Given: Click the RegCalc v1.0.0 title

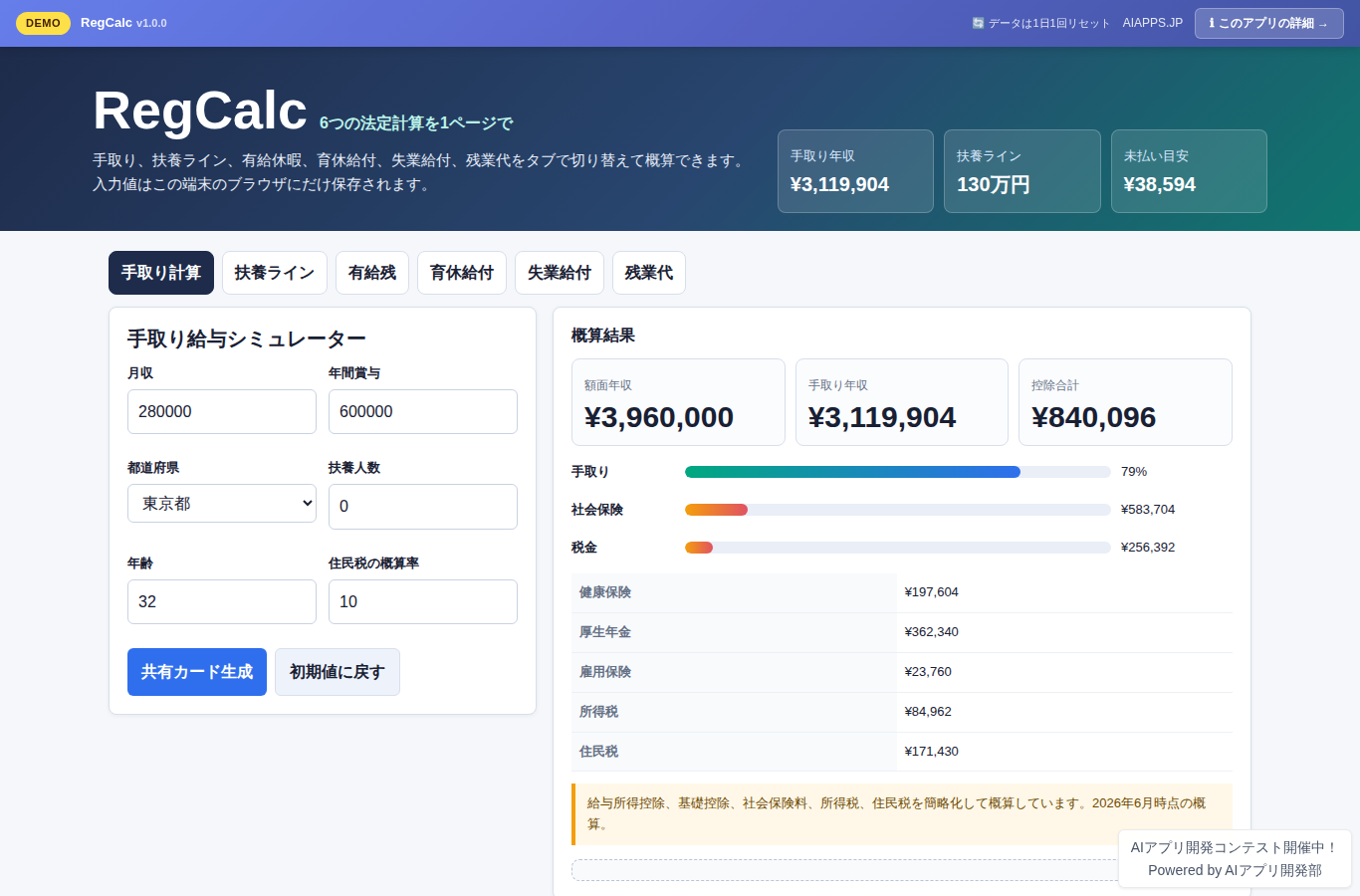Looking at the screenshot, I should point(123,23).
